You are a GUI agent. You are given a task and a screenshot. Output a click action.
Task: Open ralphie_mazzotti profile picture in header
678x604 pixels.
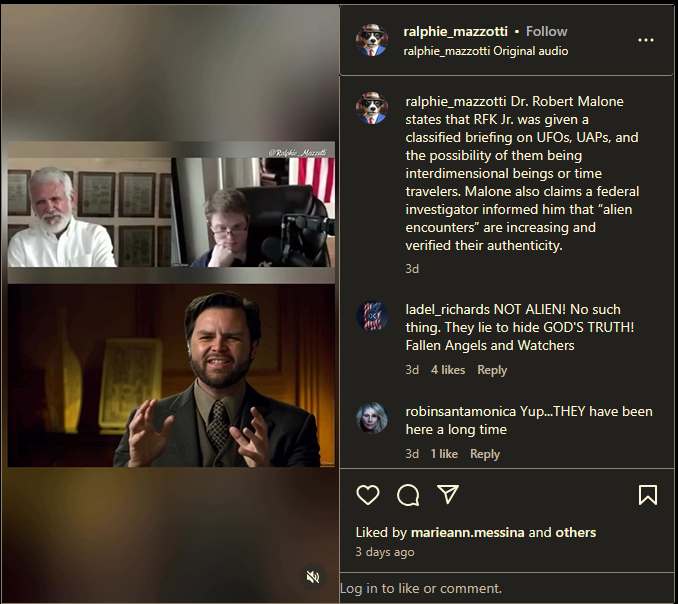[x=371, y=40]
